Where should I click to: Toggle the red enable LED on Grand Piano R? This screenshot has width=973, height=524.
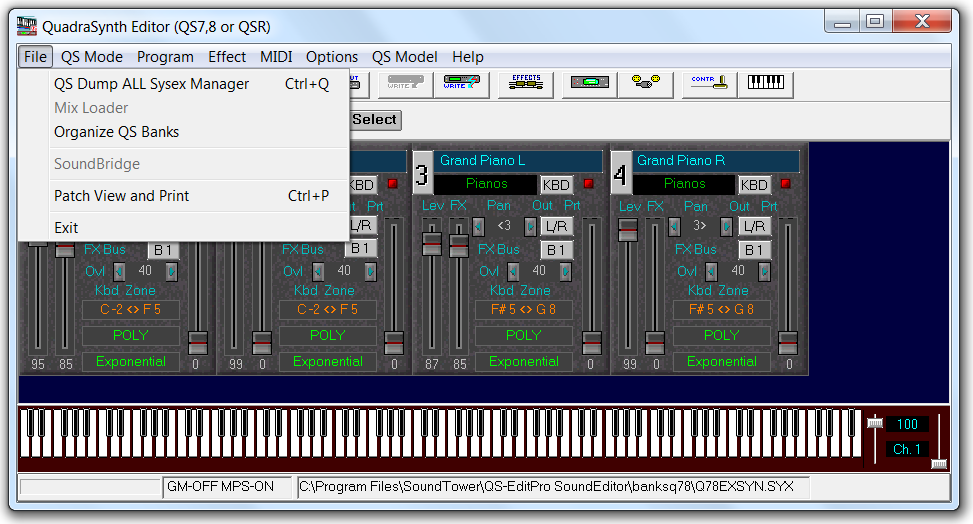786,184
